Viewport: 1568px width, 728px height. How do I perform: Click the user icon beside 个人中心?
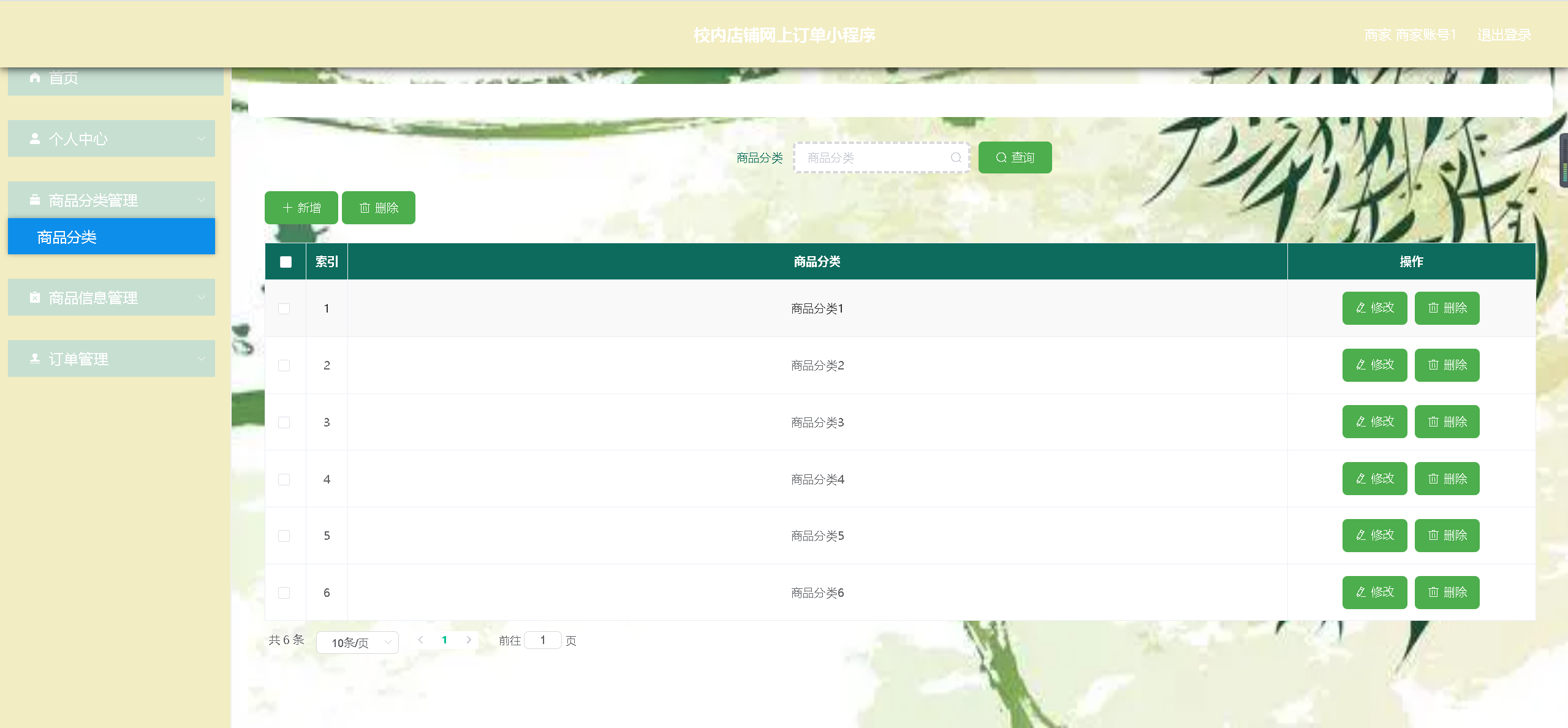(x=35, y=138)
